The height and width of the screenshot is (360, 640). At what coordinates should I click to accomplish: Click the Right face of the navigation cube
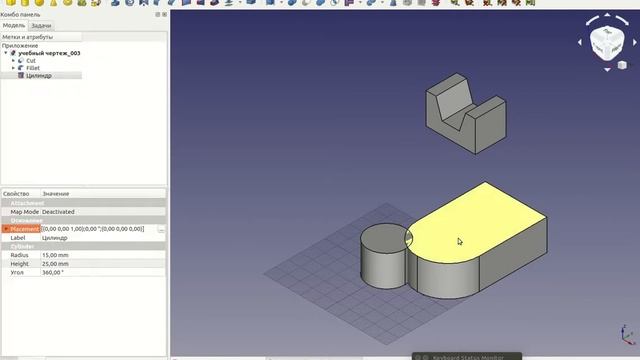click(616, 48)
